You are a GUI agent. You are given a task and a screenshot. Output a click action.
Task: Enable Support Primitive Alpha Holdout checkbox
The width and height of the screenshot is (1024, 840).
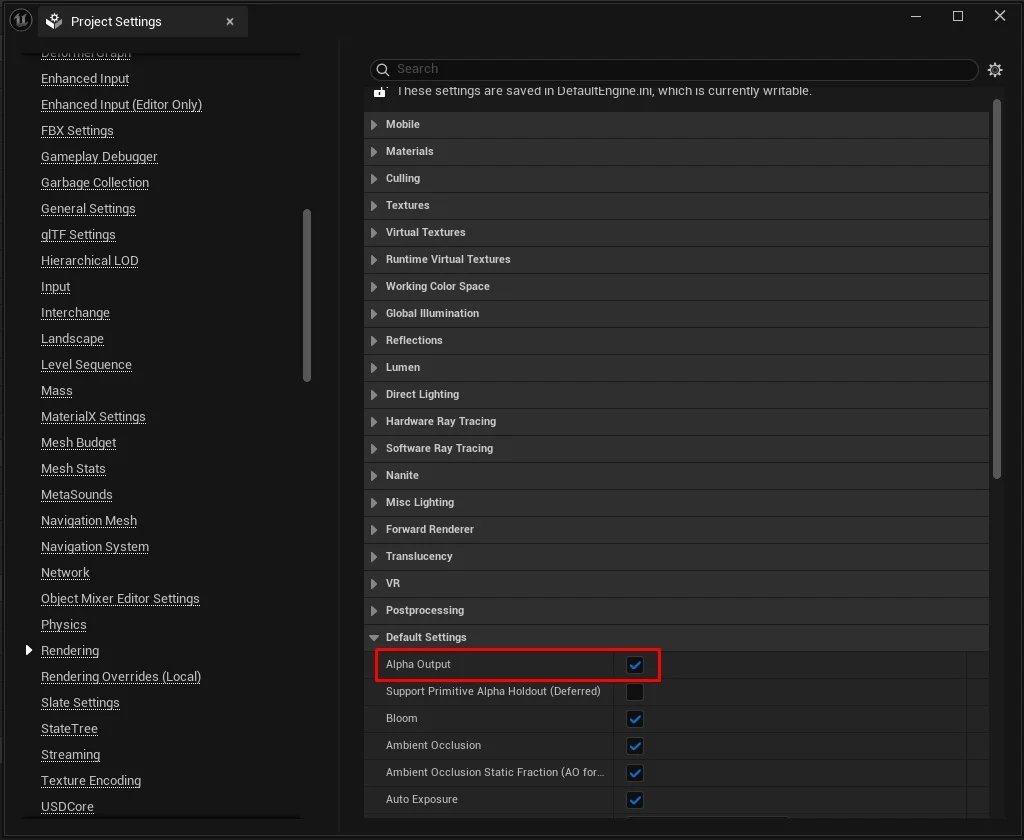tap(635, 692)
